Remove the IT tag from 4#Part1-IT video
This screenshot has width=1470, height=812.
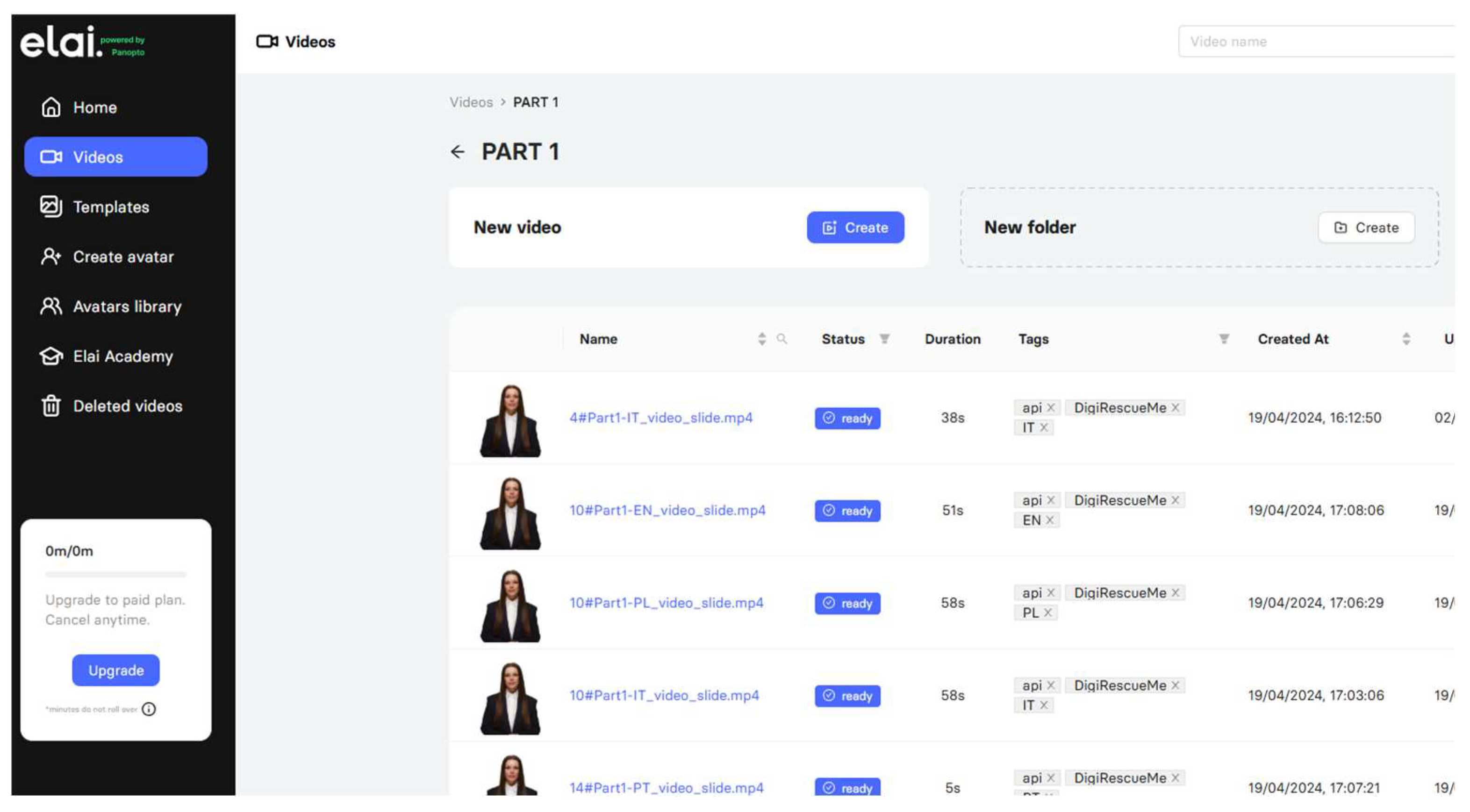coord(1044,427)
